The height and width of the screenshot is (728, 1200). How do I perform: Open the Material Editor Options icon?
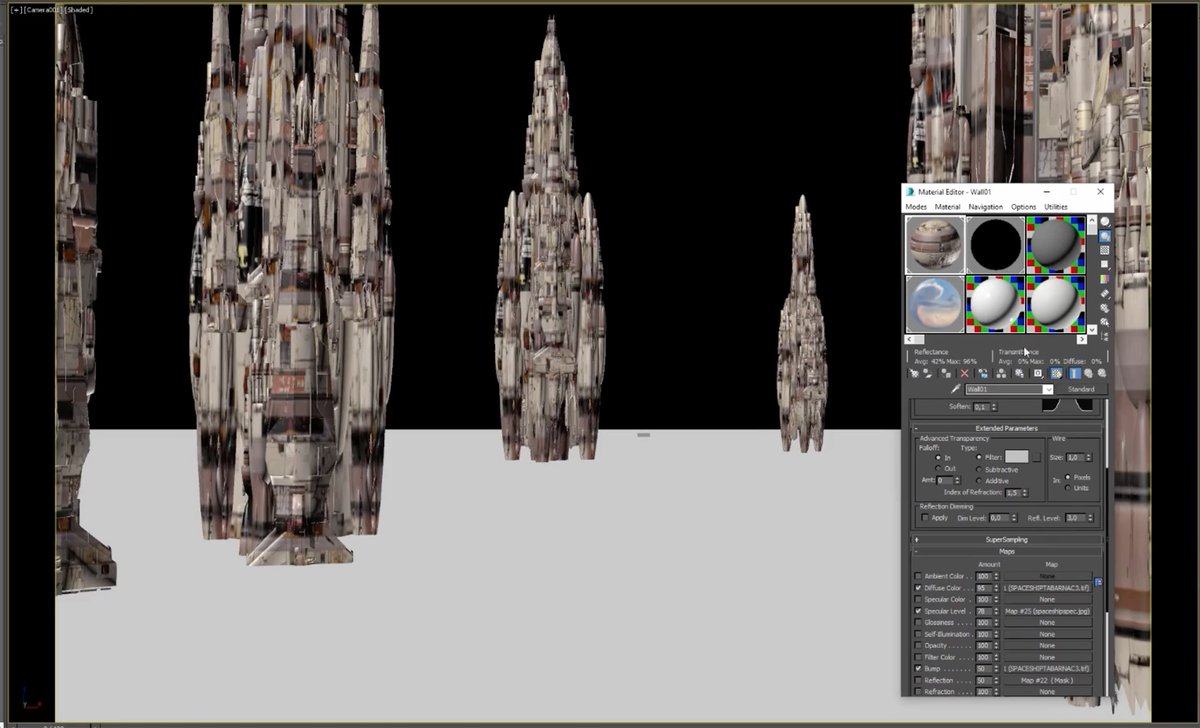coord(1105,308)
